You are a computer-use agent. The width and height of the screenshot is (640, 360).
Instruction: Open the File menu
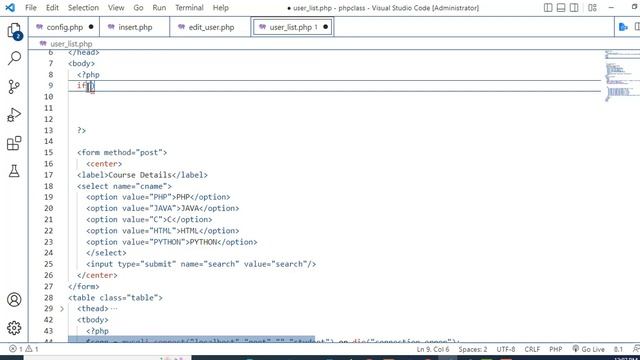tap(31, 7)
